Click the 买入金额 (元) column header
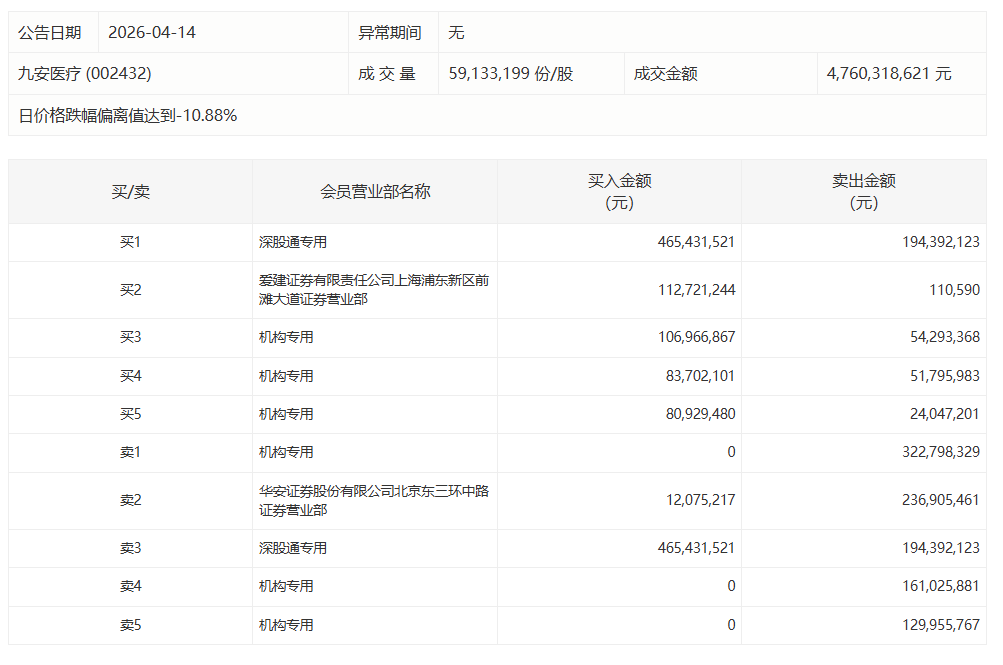Image resolution: width=1003 pixels, height=665 pixels. point(619,191)
